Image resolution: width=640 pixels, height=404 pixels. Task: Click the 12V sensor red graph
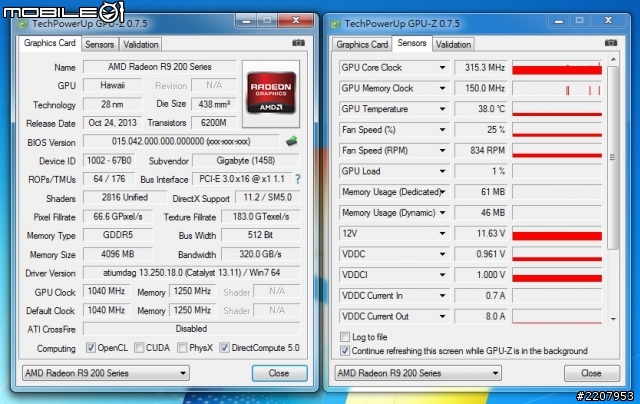coord(557,233)
